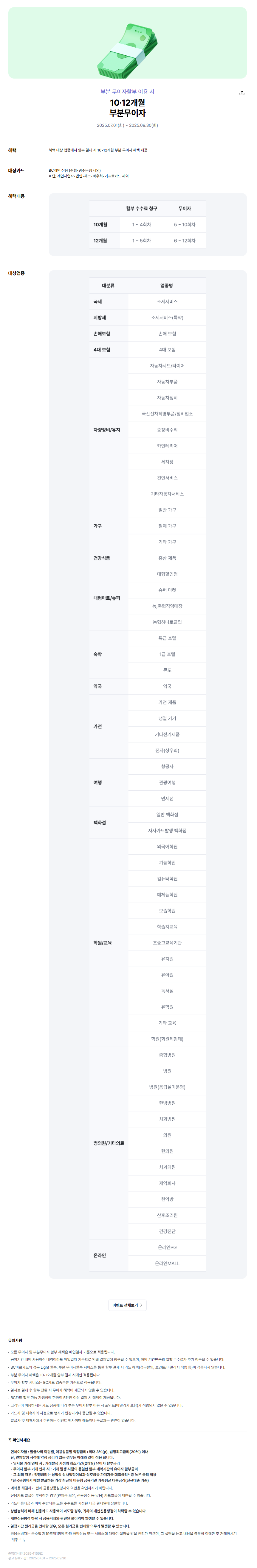Click the event period date text
The image size is (257, 1568).
click(x=128, y=125)
